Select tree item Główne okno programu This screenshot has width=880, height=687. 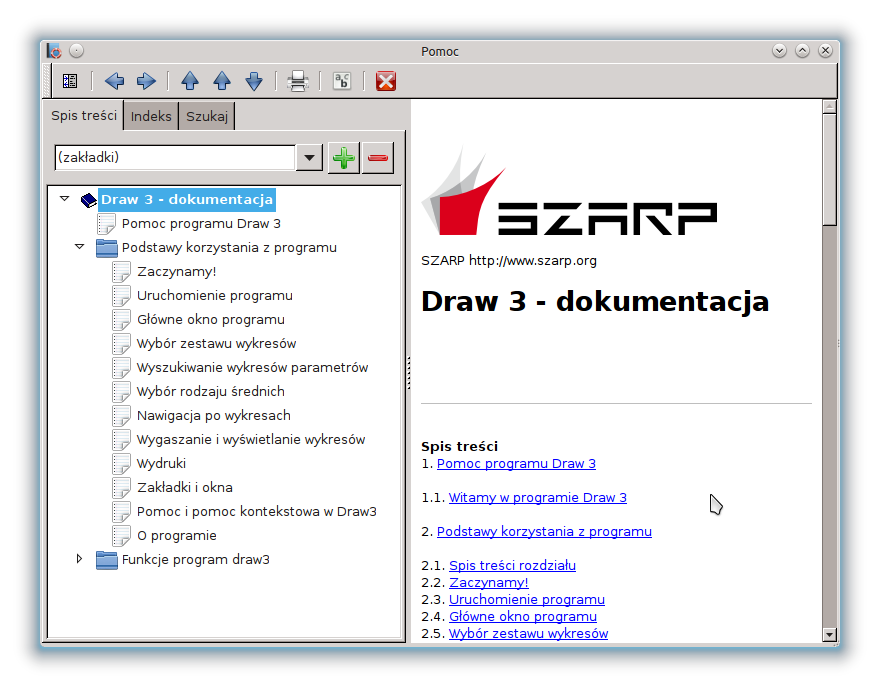[x=211, y=320]
